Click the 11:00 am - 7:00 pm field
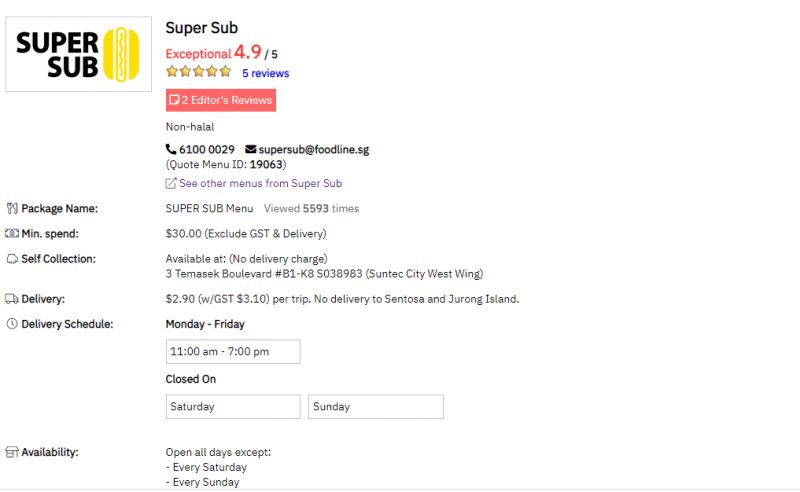The height and width of the screenshot is (492, 800). point(232,352)
